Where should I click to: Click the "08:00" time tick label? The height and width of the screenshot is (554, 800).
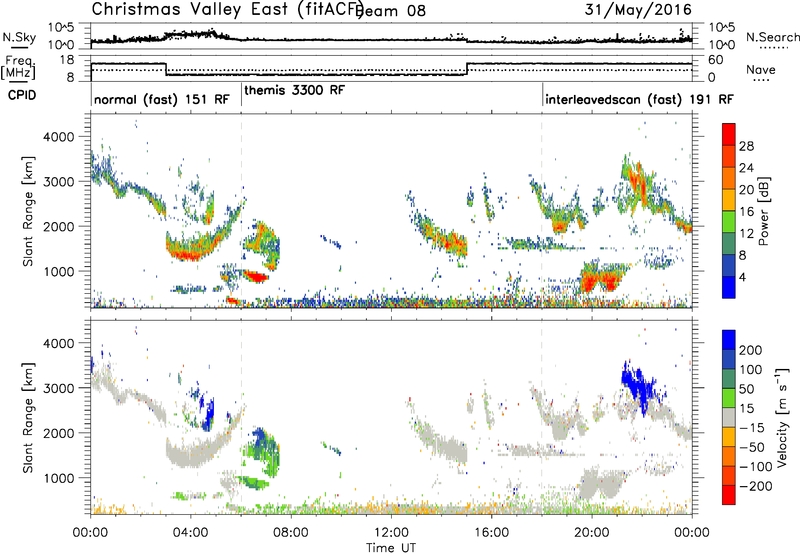pyautogui.click(x=291, y=533)
